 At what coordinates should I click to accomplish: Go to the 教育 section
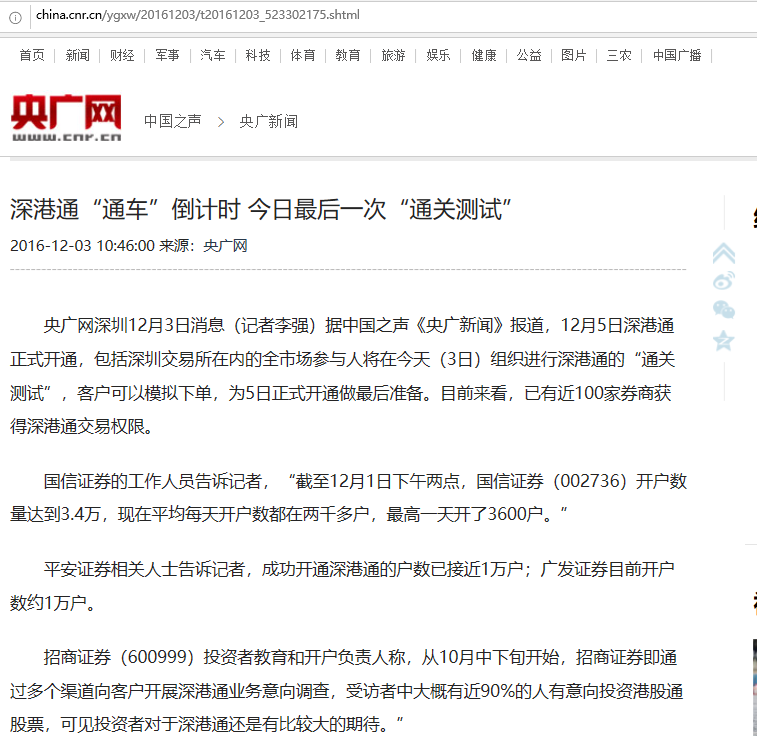[x=348, y=56]
